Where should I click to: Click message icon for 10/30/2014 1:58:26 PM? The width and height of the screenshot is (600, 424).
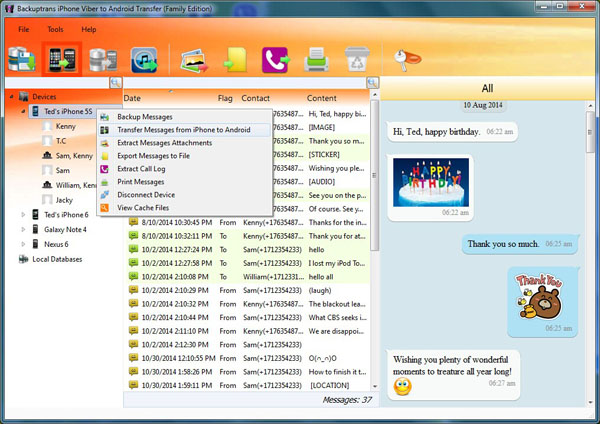133,371
